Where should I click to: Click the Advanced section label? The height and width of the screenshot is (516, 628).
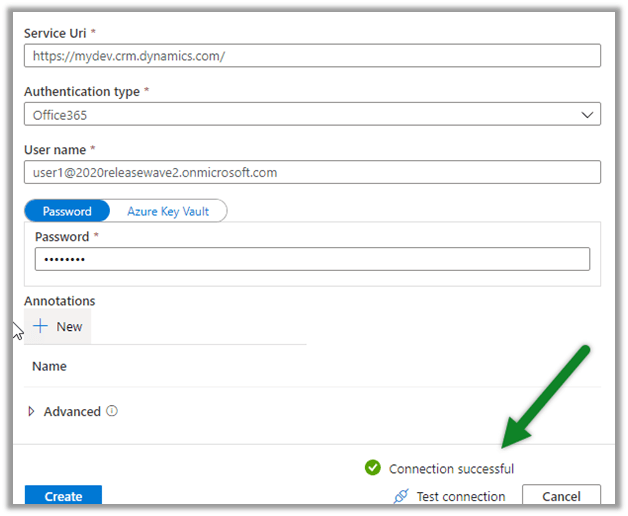72,411
